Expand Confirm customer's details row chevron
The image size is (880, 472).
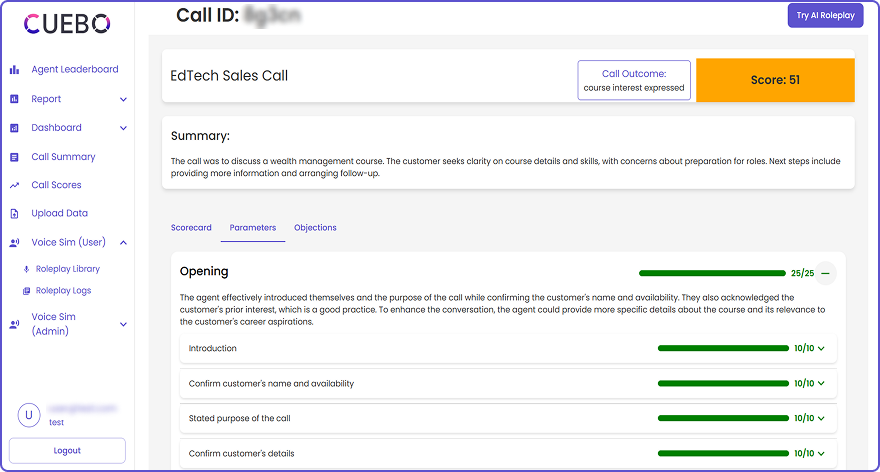click(x=821, y=453)
